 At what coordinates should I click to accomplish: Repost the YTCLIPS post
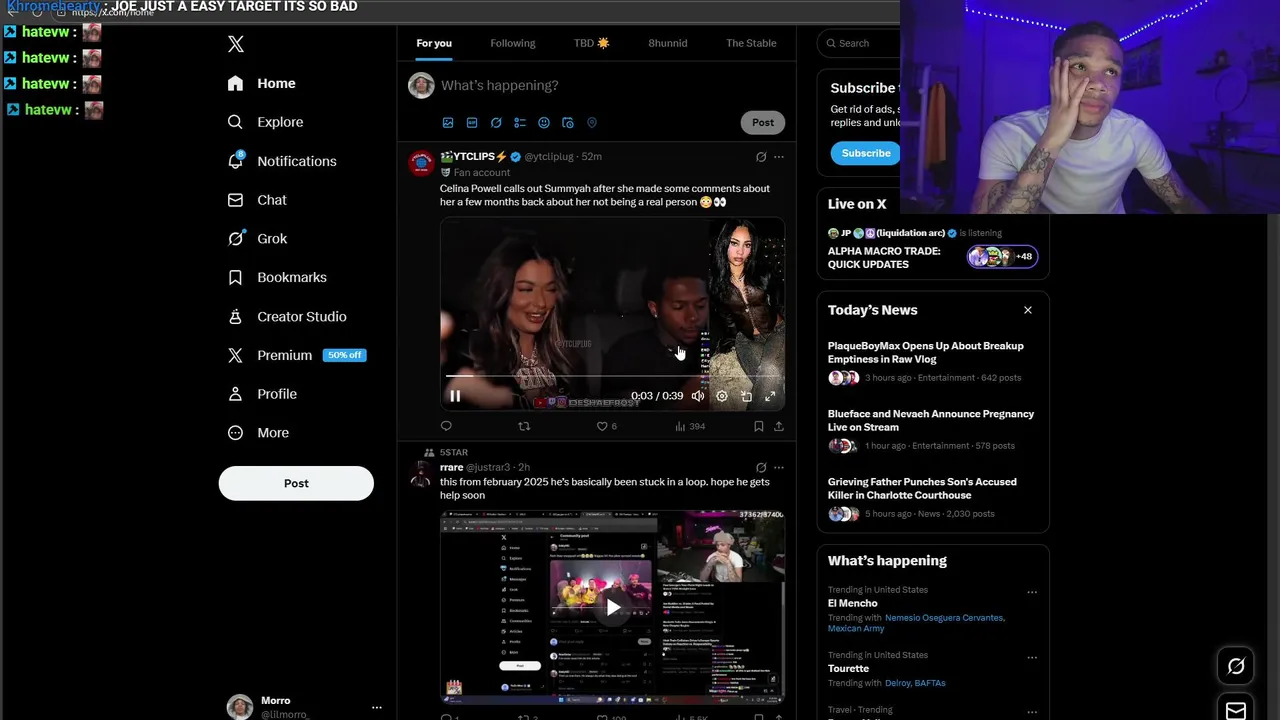point(524,426)
